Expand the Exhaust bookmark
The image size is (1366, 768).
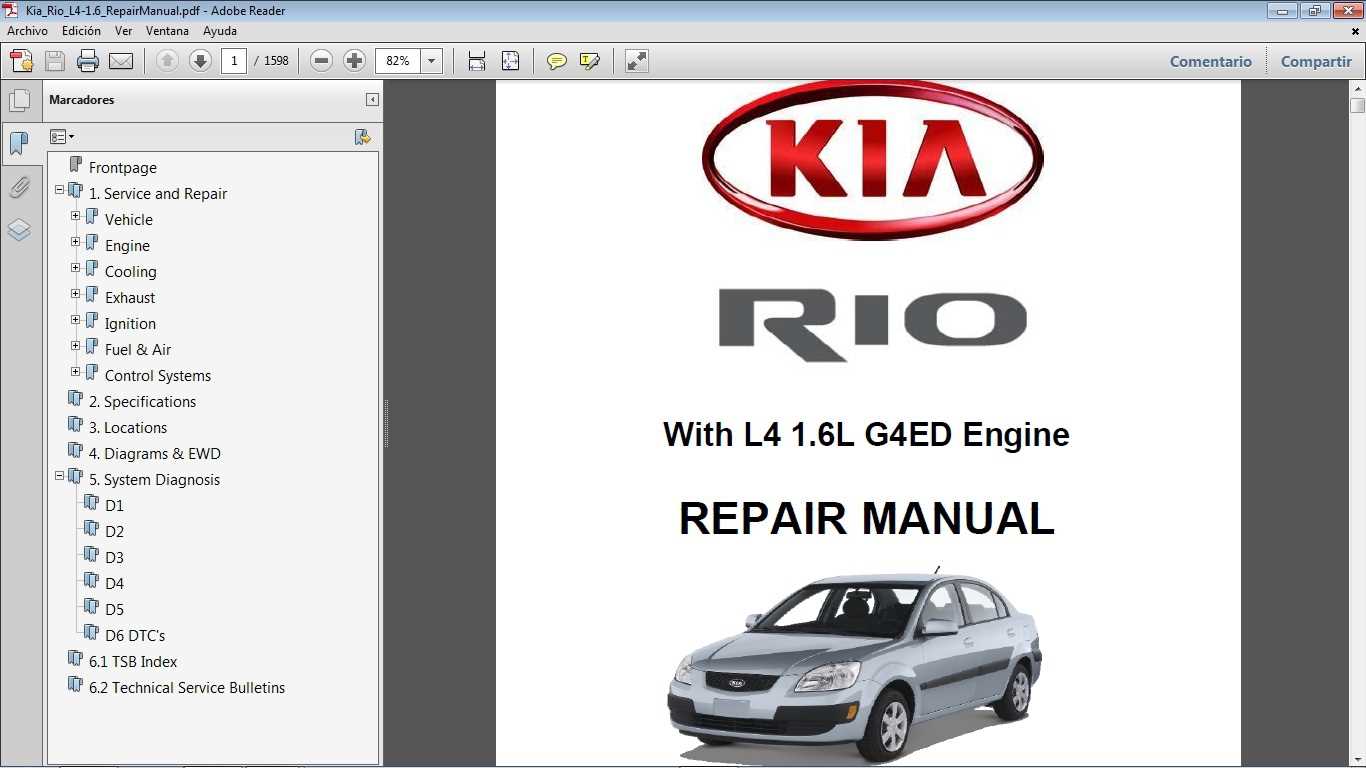(76, 293)
